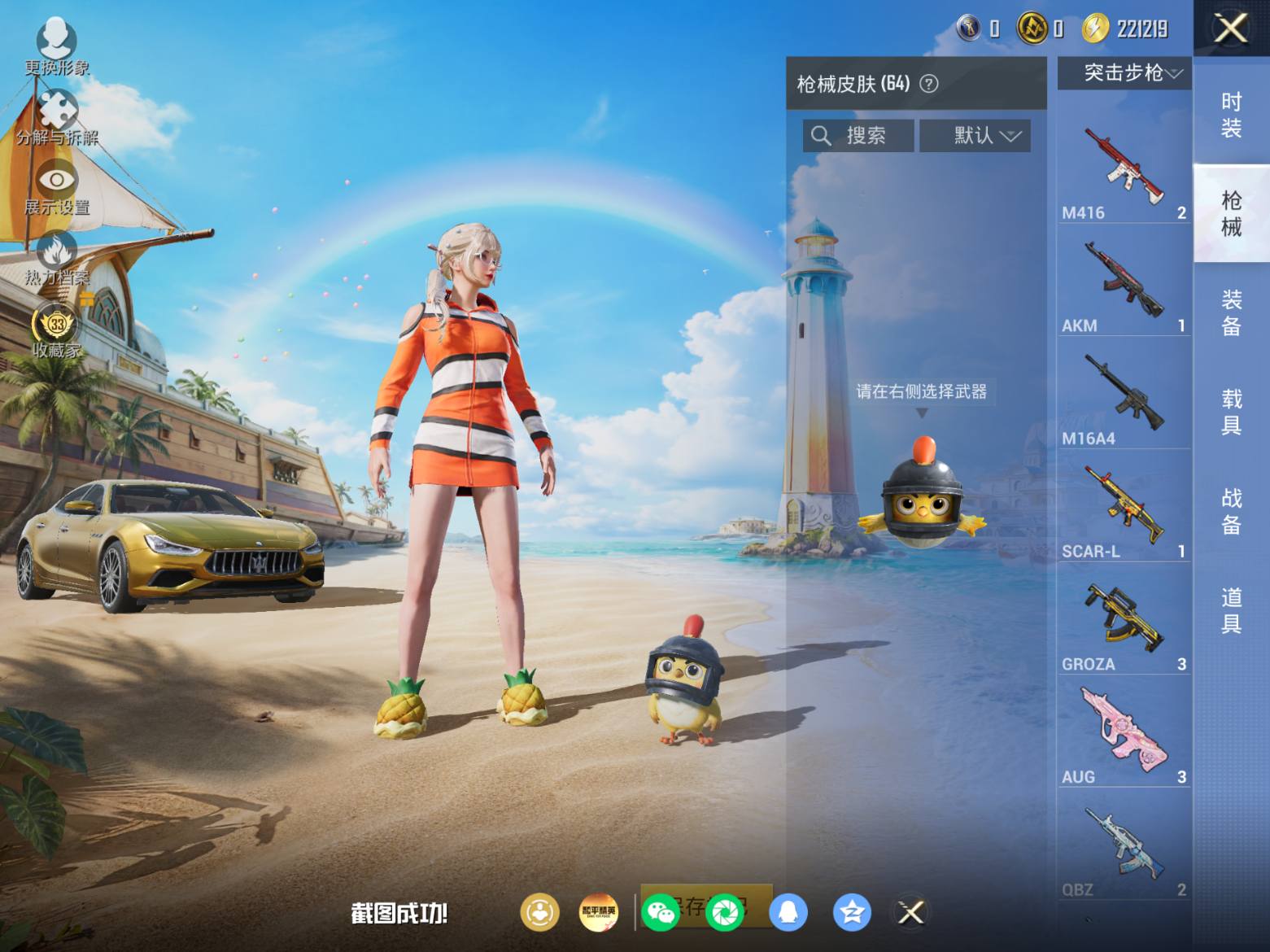This screenshot has height=952, width=1270.
Task: Dismiss the screenshot share bar X
Action: 911,912
